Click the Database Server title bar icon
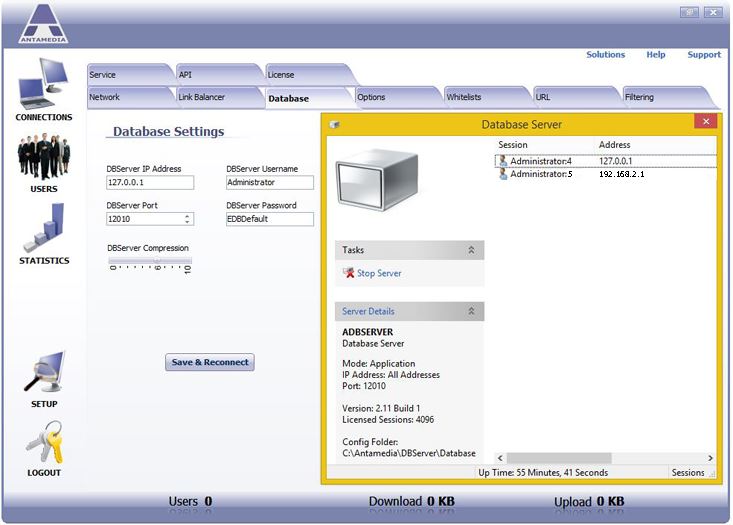The image size is (733, 525). [334, 124]
